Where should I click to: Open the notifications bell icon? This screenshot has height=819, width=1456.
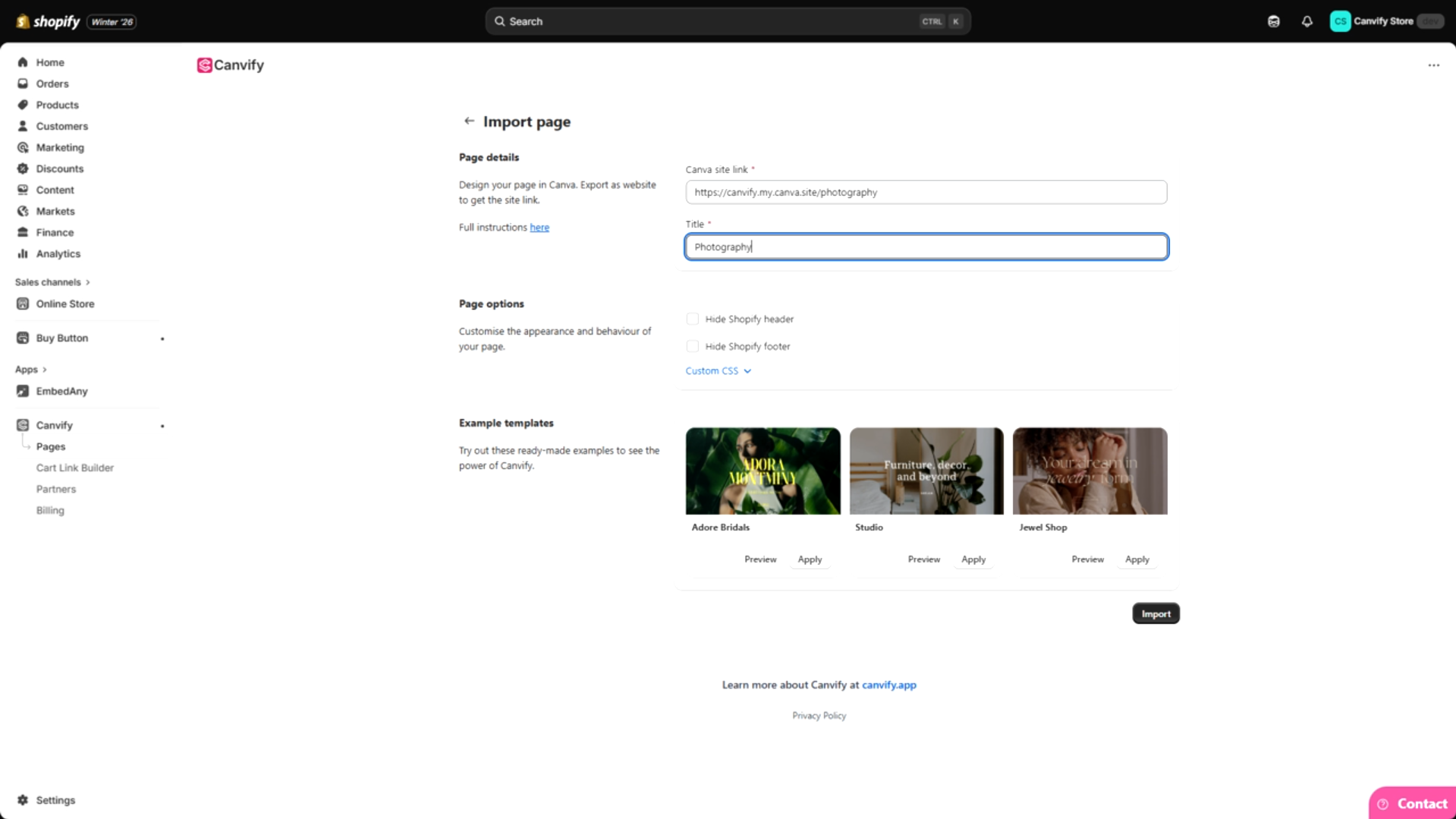click(1307, 21)
